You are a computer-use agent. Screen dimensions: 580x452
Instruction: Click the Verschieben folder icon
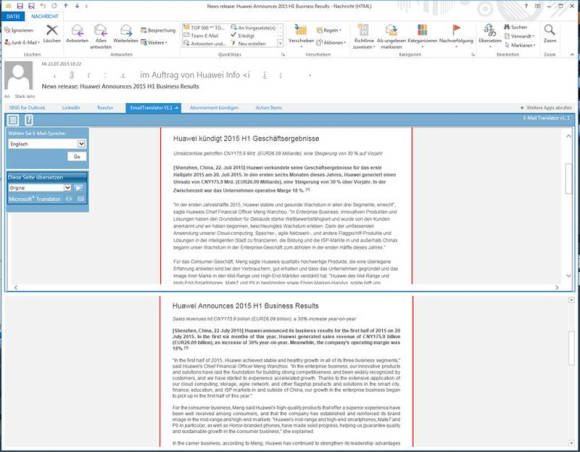(x=301, y=30)
